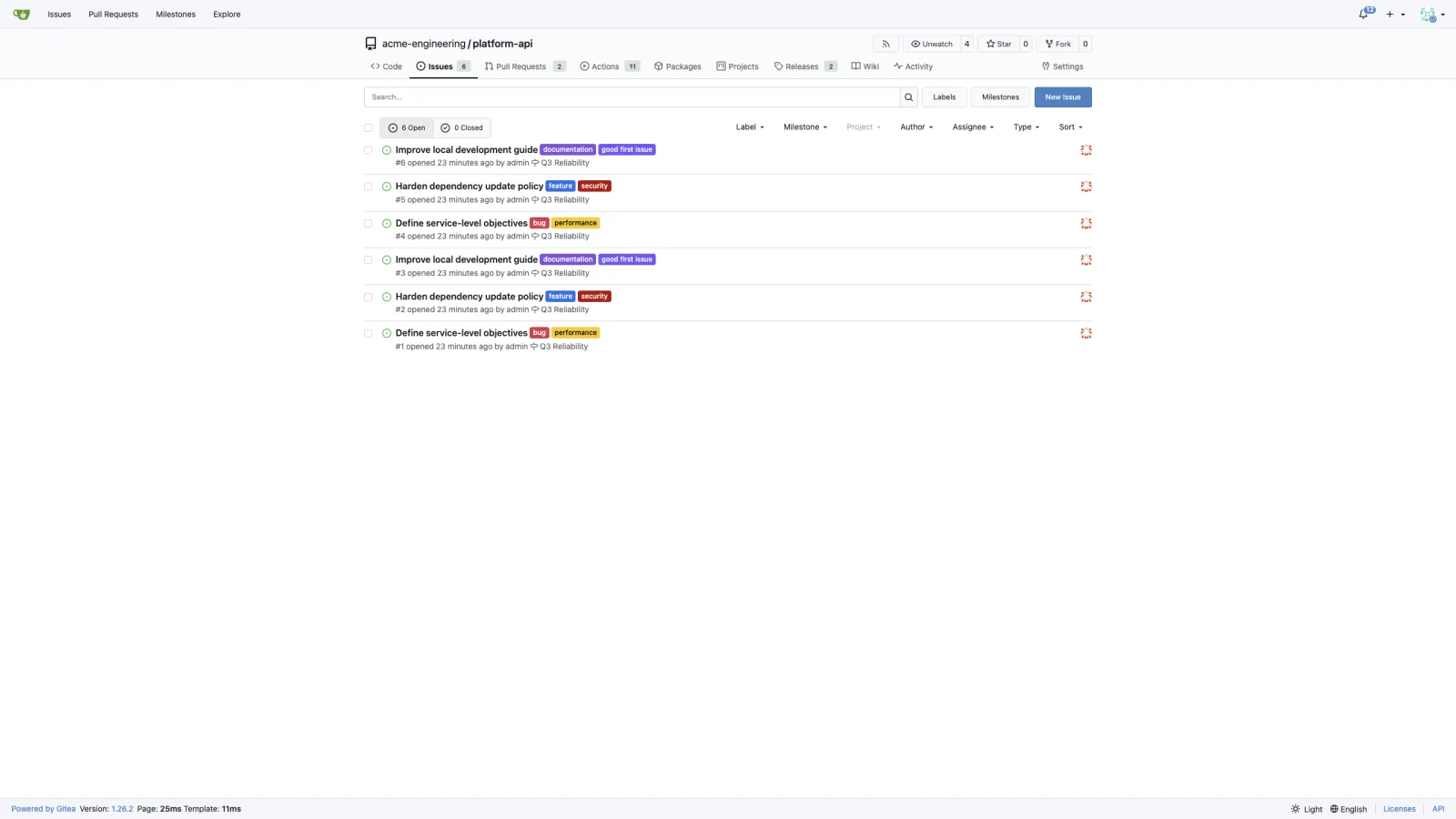Show the 0 Closed issues

tap(462, 128)
